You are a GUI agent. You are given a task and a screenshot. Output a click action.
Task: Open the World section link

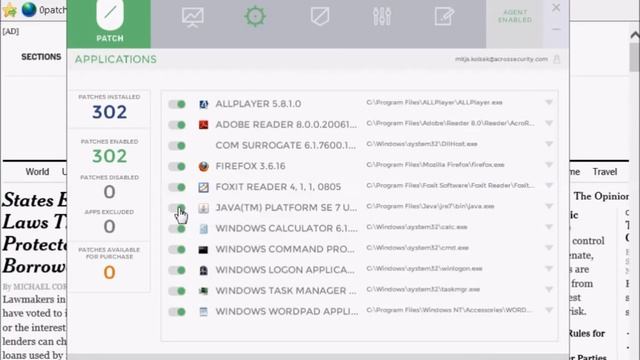click(37, 172)
